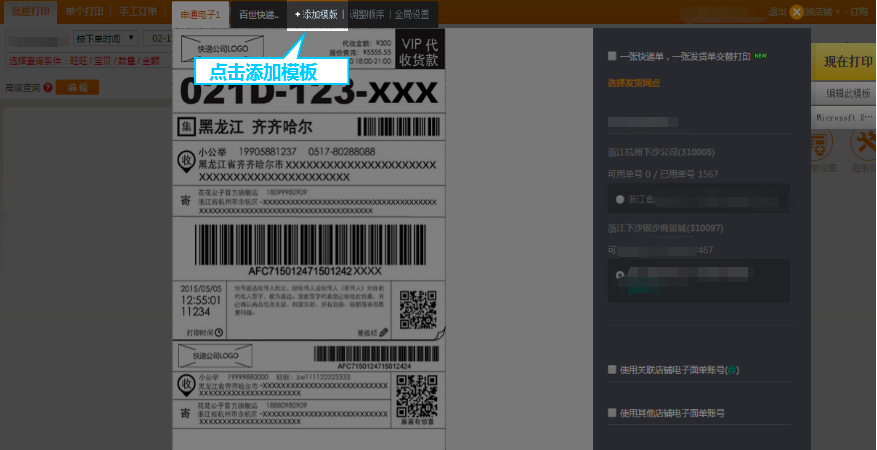Select the second outlet radio button
This screenshot has width=877, height=450.
pyautogui.click(x=620, y=274)
